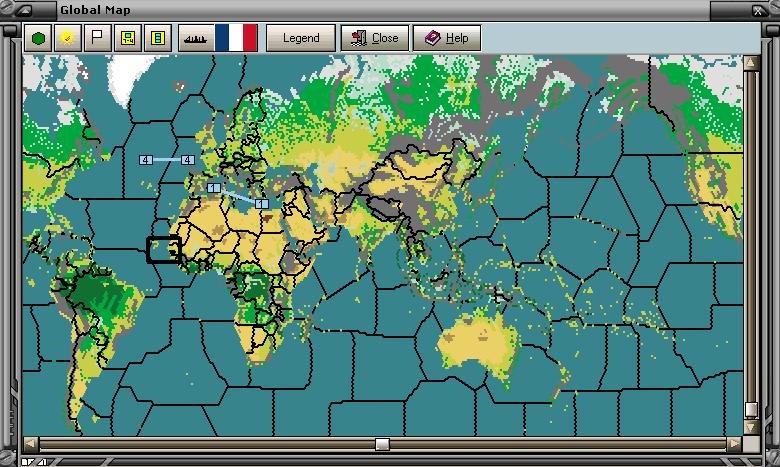780x467 pixels.
Task: Click the vertical scrollbar thumb
Action: (751, 410)
